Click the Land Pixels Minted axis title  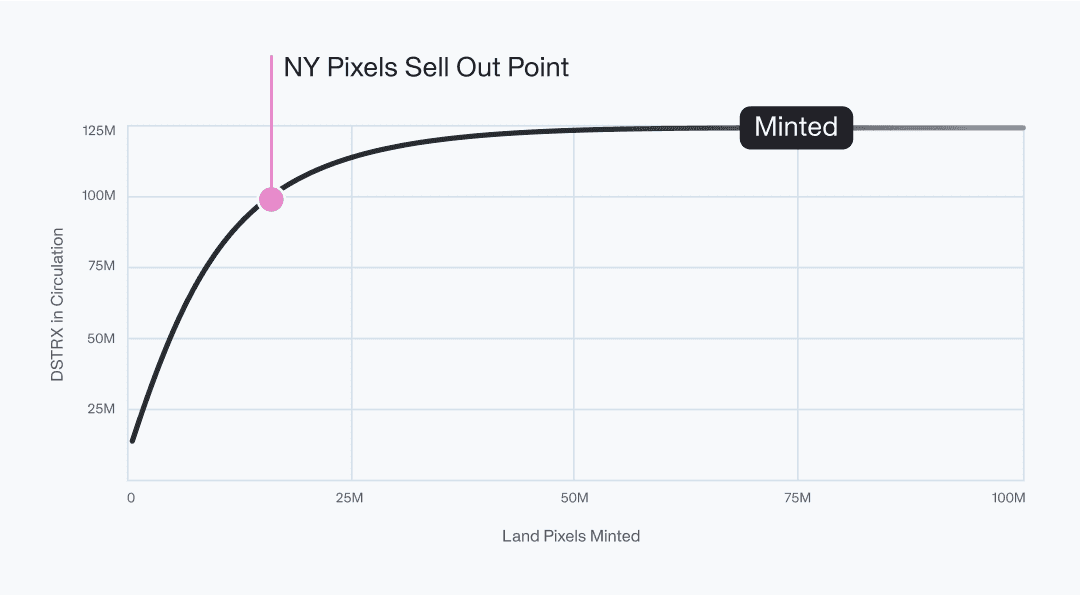click(x=571, y=536)
